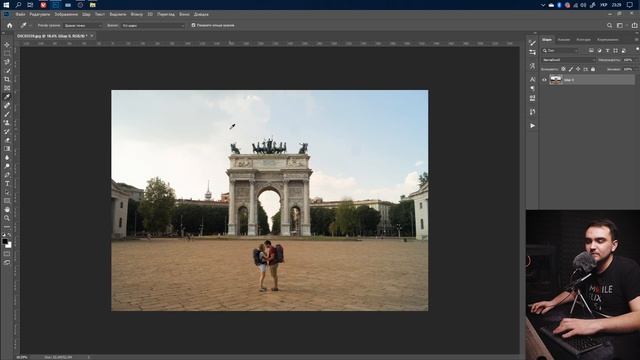640x360 pixels.
Task: Select the Horizontal Type tool
Action: 7,184
